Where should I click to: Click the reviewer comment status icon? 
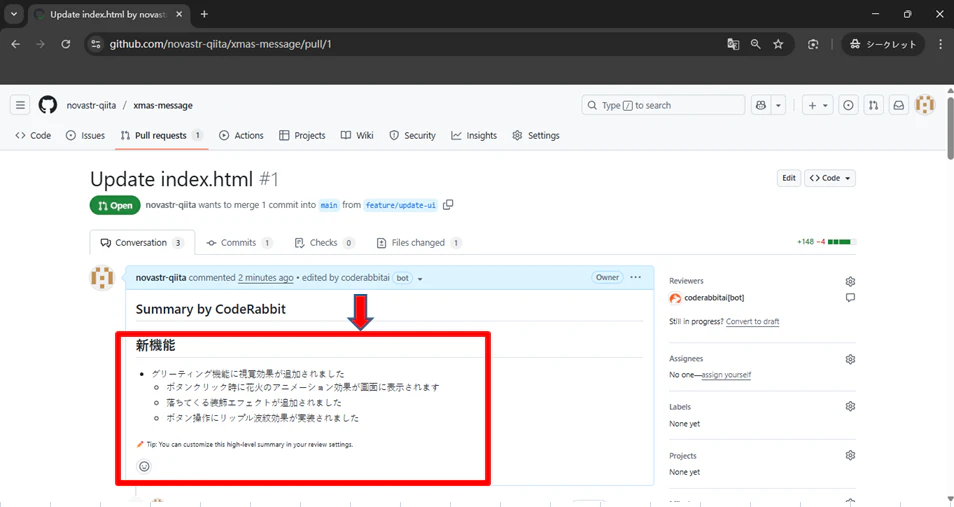850,298
